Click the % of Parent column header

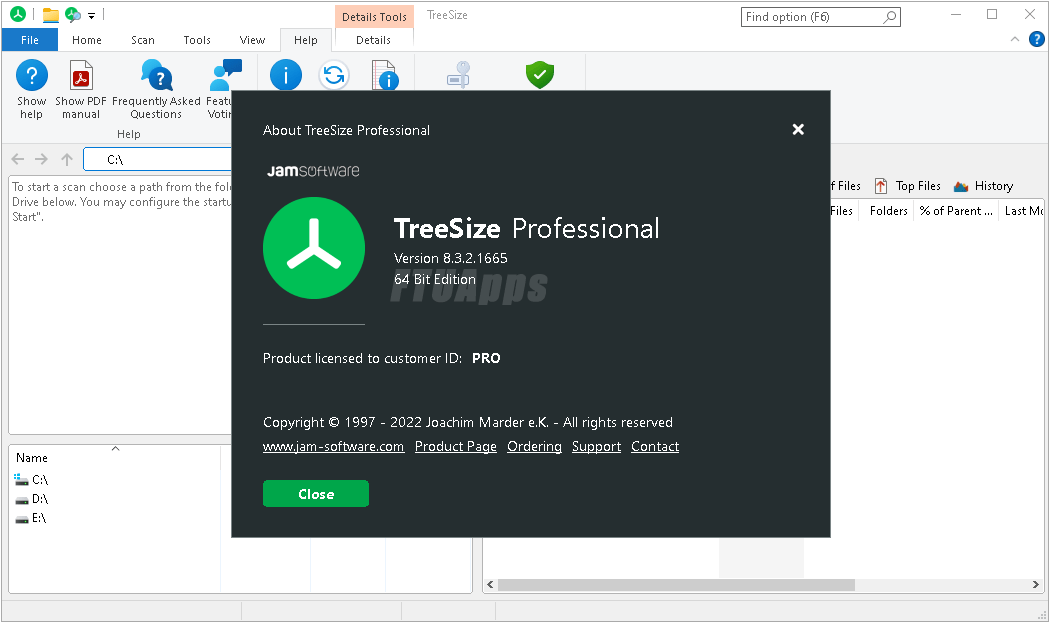[x=955, y=210]
